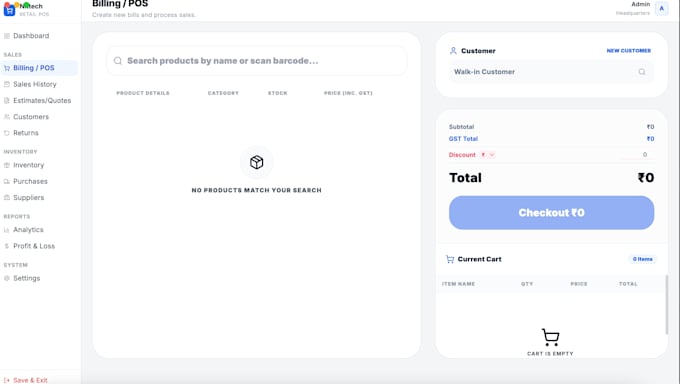Click the Current Cart icon
Screen dimensions: 680x384
pos(450,259)
